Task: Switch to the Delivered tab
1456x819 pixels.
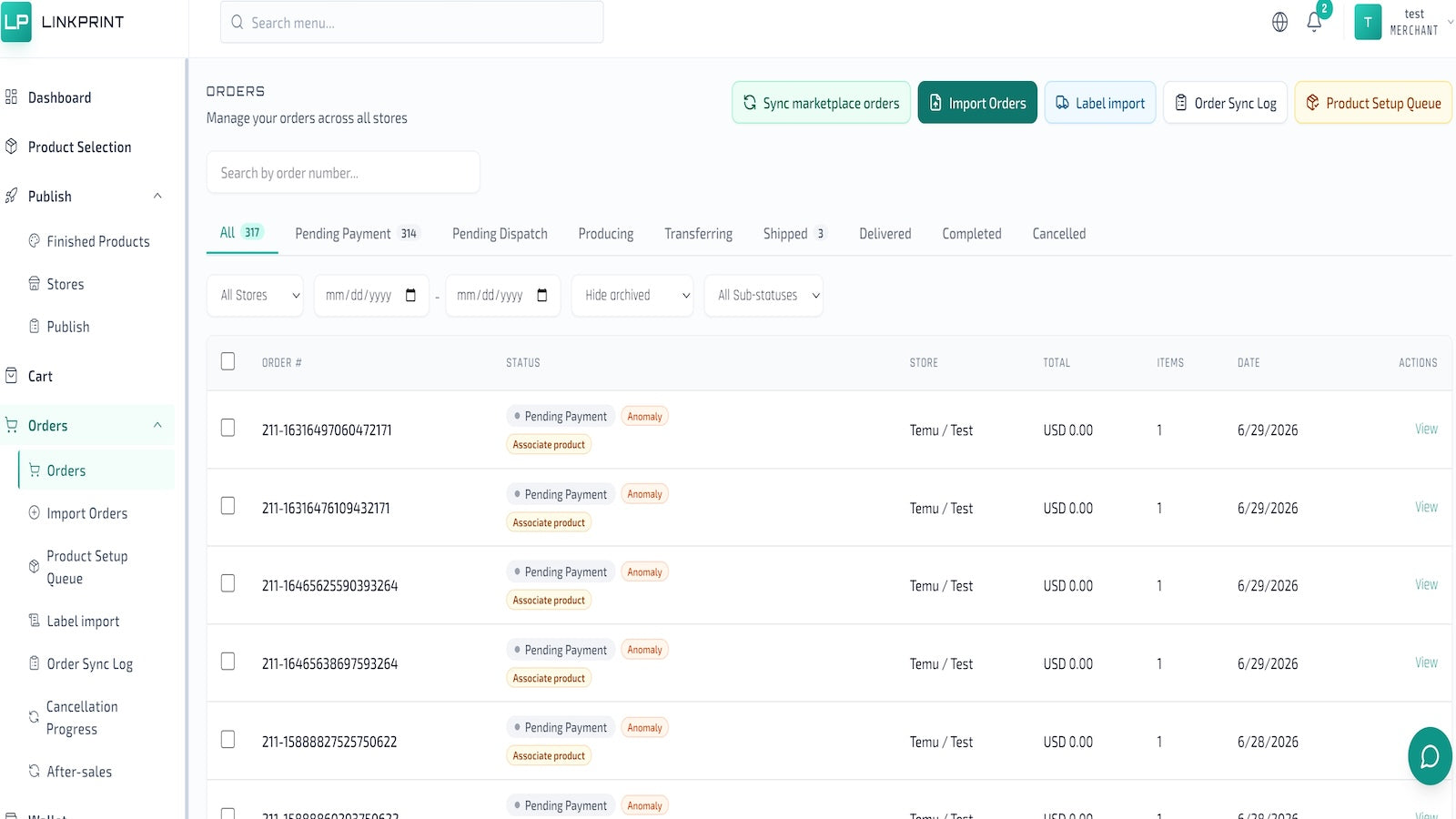Action: 885,234
